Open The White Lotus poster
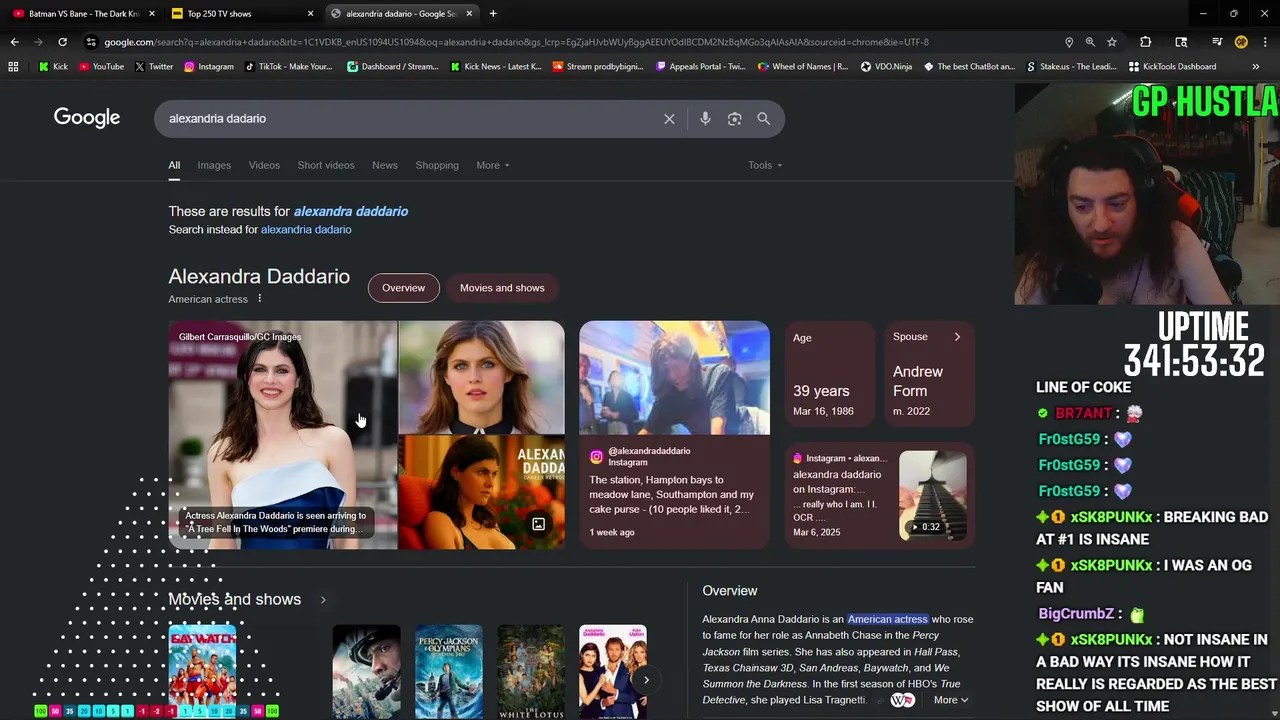 [531, 671]
